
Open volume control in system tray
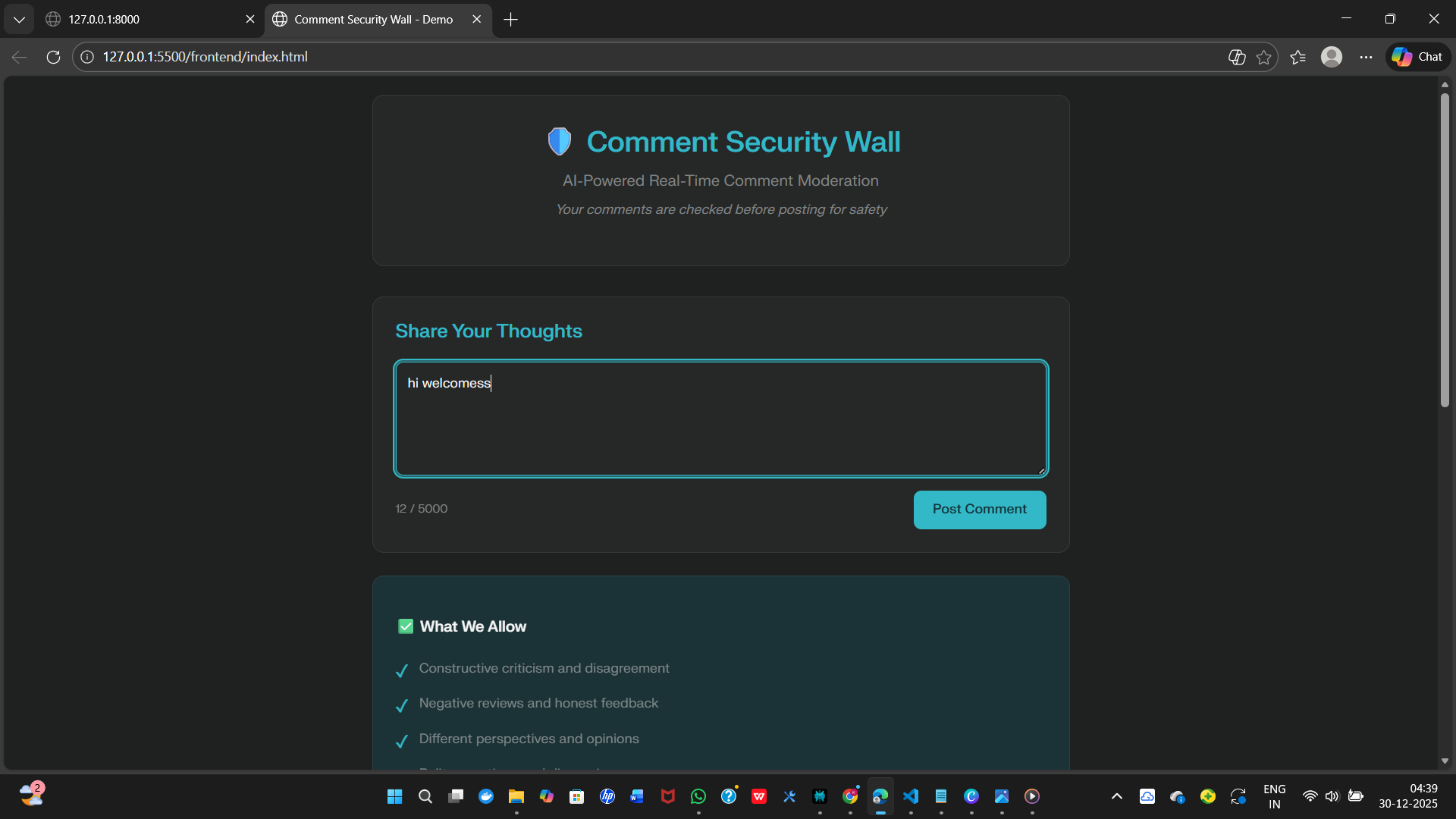[x=1332, y=796]
